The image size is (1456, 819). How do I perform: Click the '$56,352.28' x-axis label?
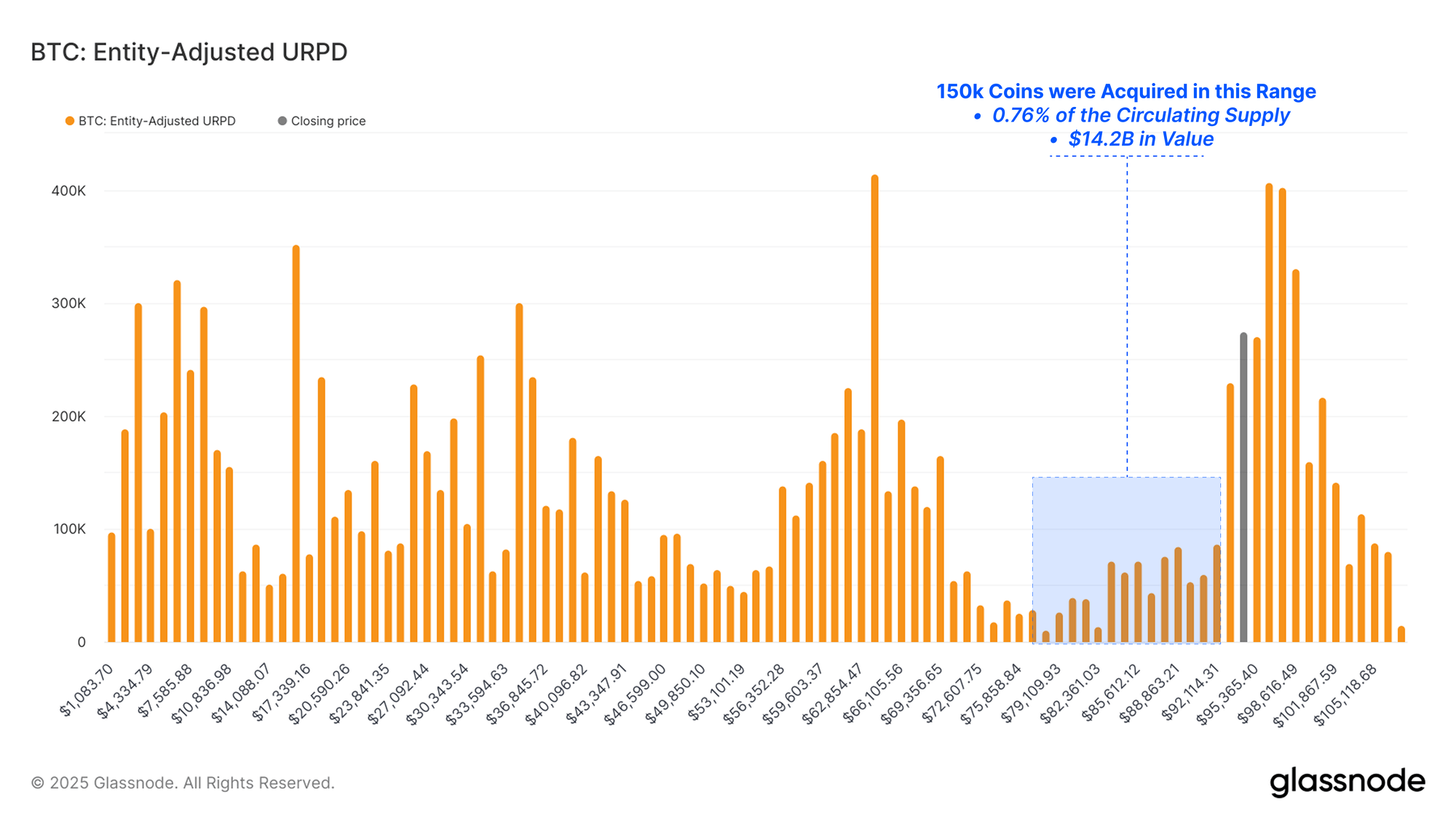pyautogui.click(x=753, y=694)
